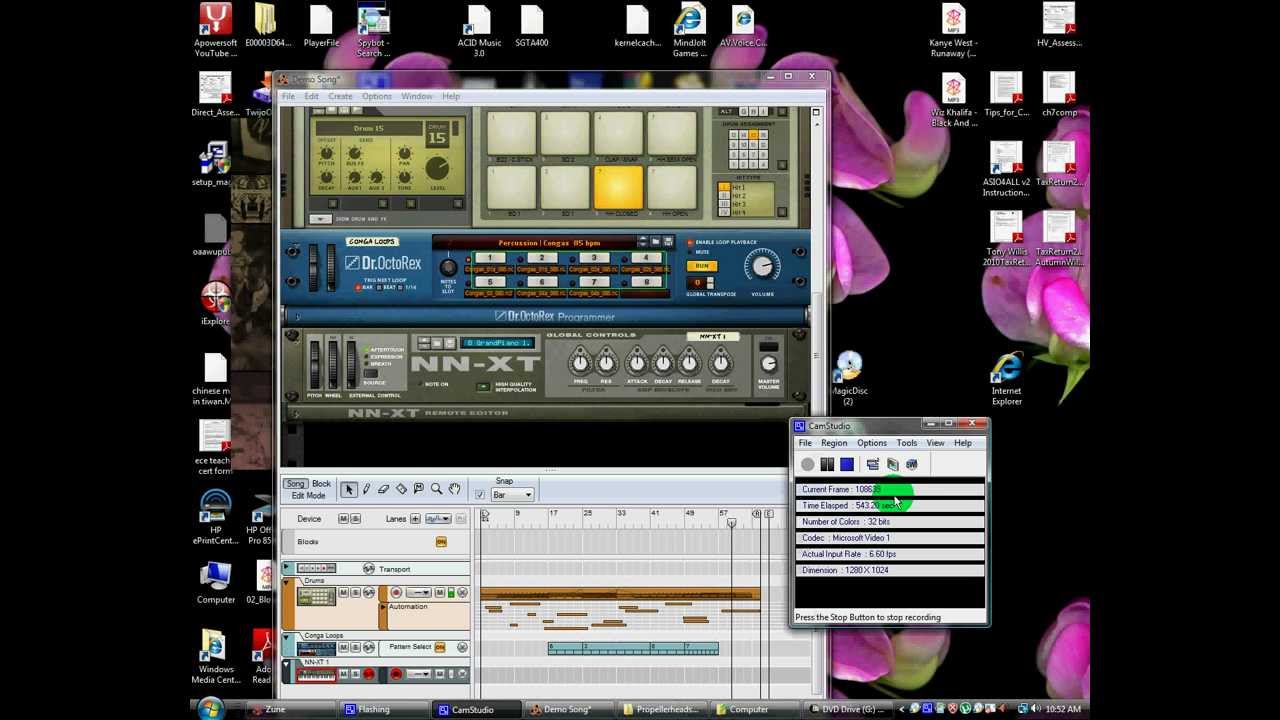The image size is (1280, 720).
Task: Select the Arrow selection tool in sequencer
Action: [348, 489]
